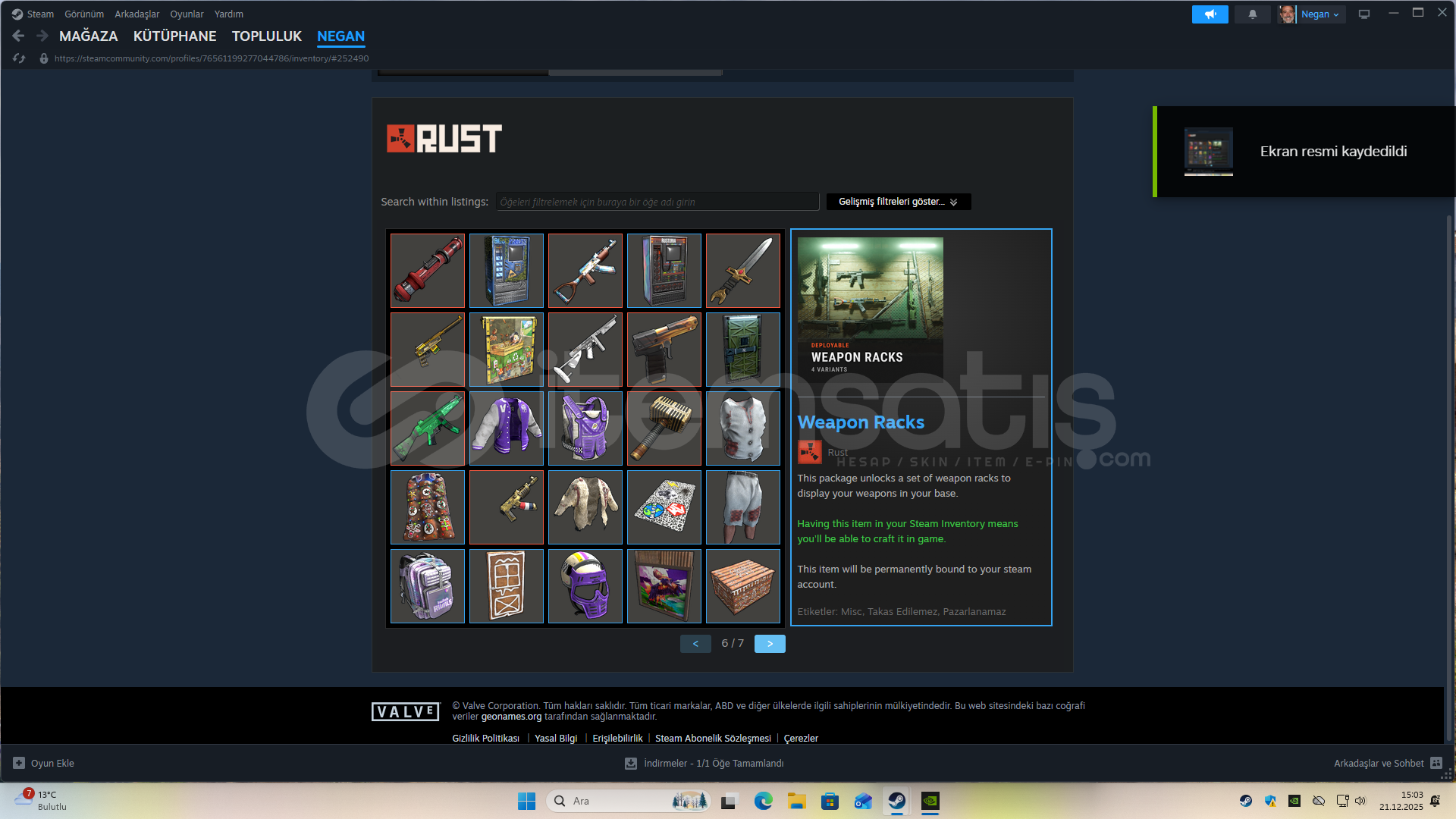Select the green assault rifle skin
This screenshot has height=819, width=1456.
[x=427, y=428]
